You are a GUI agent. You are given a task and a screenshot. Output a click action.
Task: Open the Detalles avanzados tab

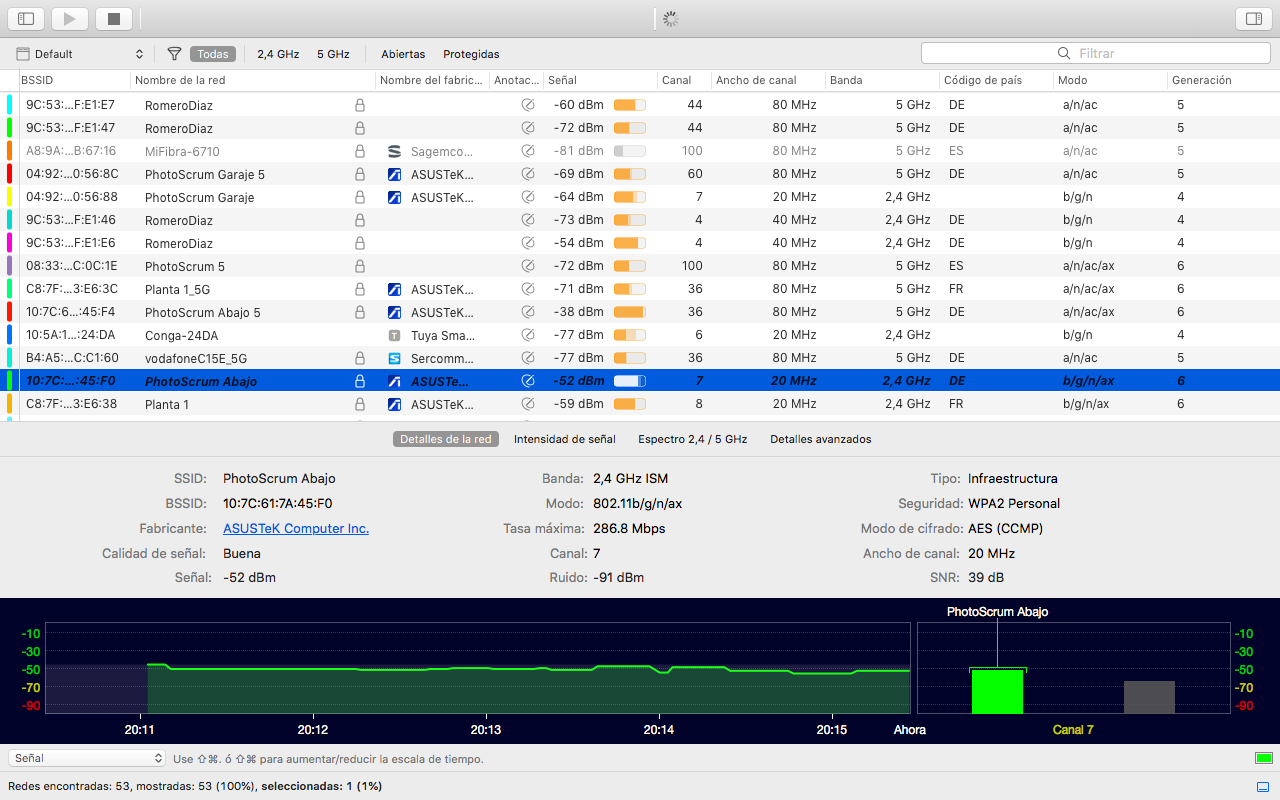tap(821, 439)
